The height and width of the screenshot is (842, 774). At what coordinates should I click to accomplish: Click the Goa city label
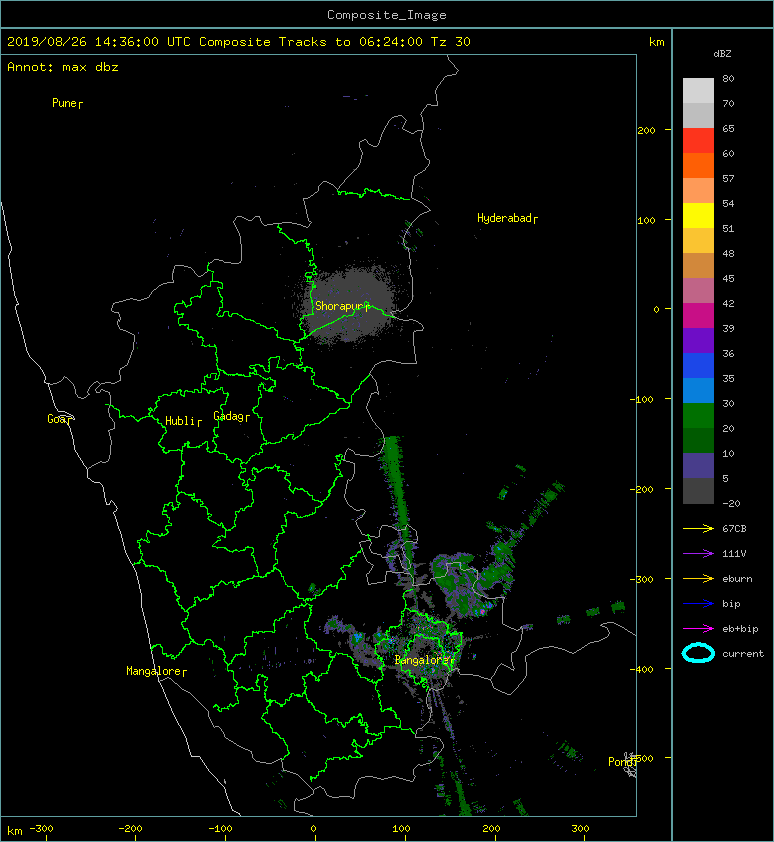click(x=56, y=419)
